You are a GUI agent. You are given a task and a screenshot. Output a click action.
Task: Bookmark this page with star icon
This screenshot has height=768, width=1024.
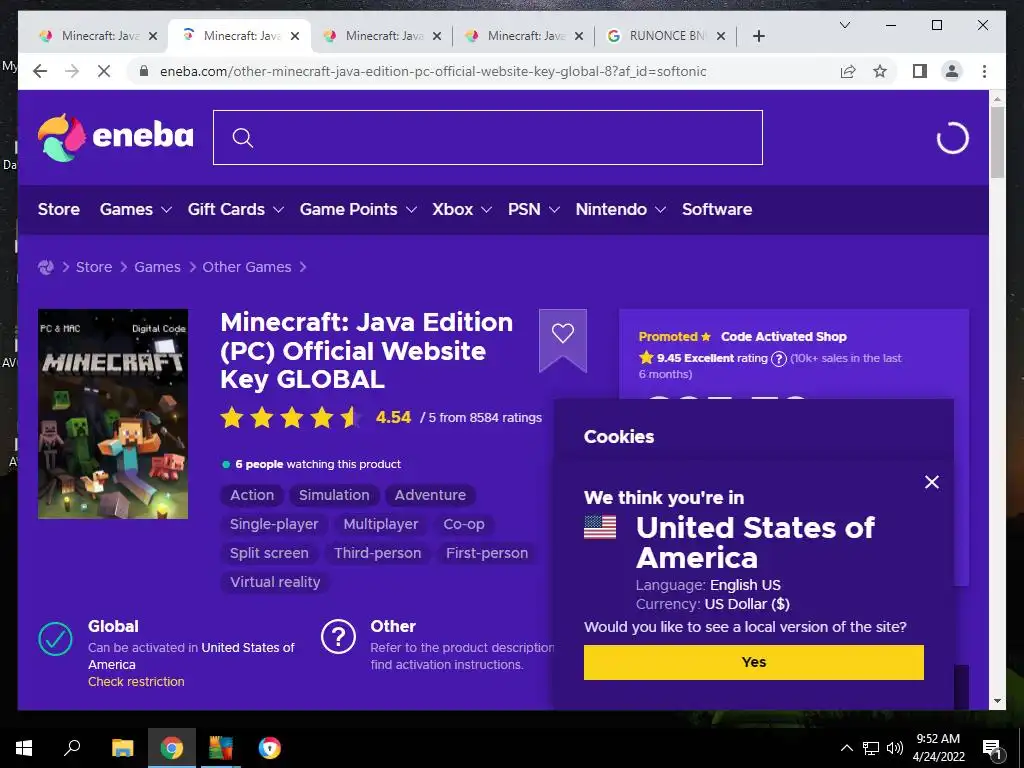click(x=880, y=71)
